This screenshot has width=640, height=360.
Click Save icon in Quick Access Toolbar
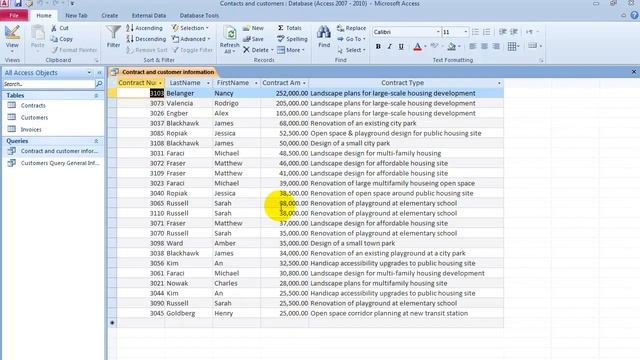tap(18, 3)
